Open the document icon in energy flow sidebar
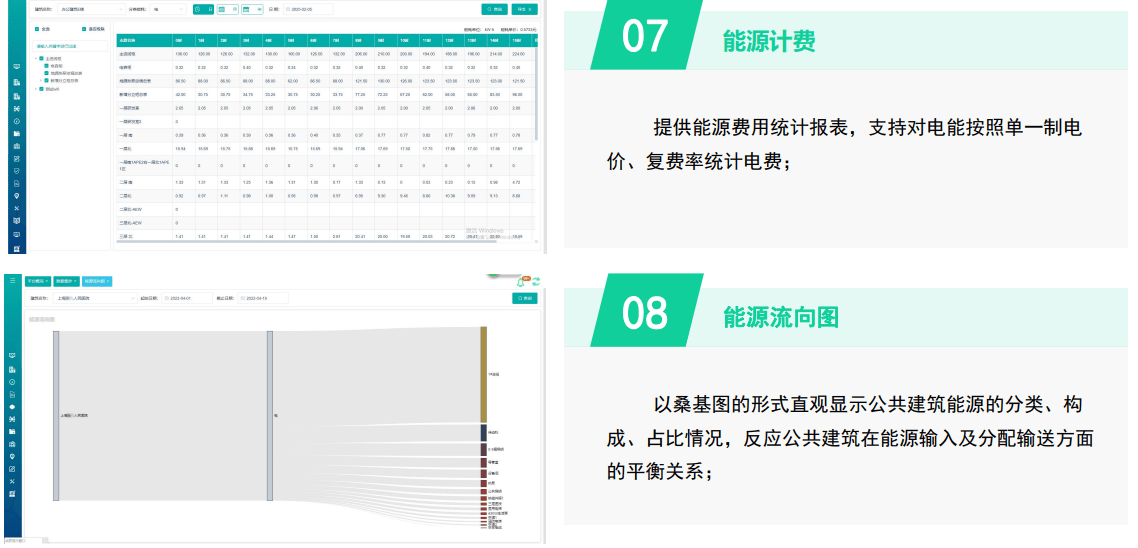Screen dimensions: 1138x548 click(x=12, y=395)
